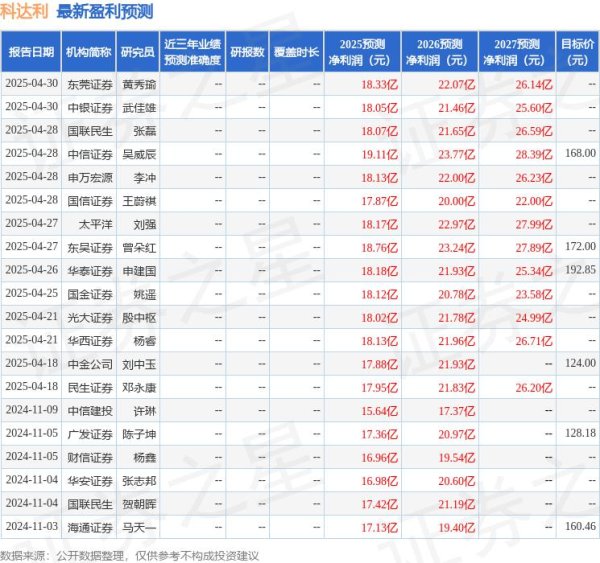Image resolution: width=600 pixels, height=563 pixels.
Task: Click institution name 财信证券
Action: [x=90, y=458]
